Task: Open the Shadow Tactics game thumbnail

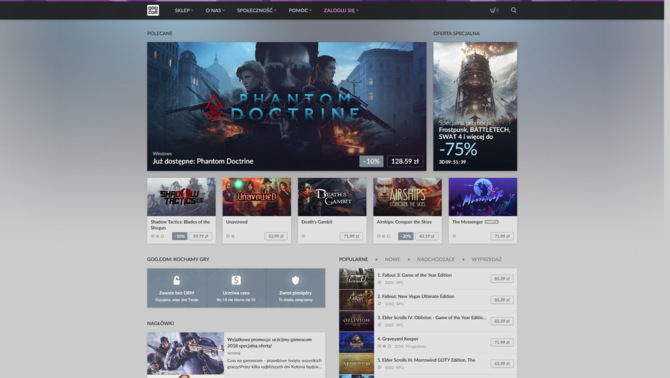Action: click(x=181, y=197)
